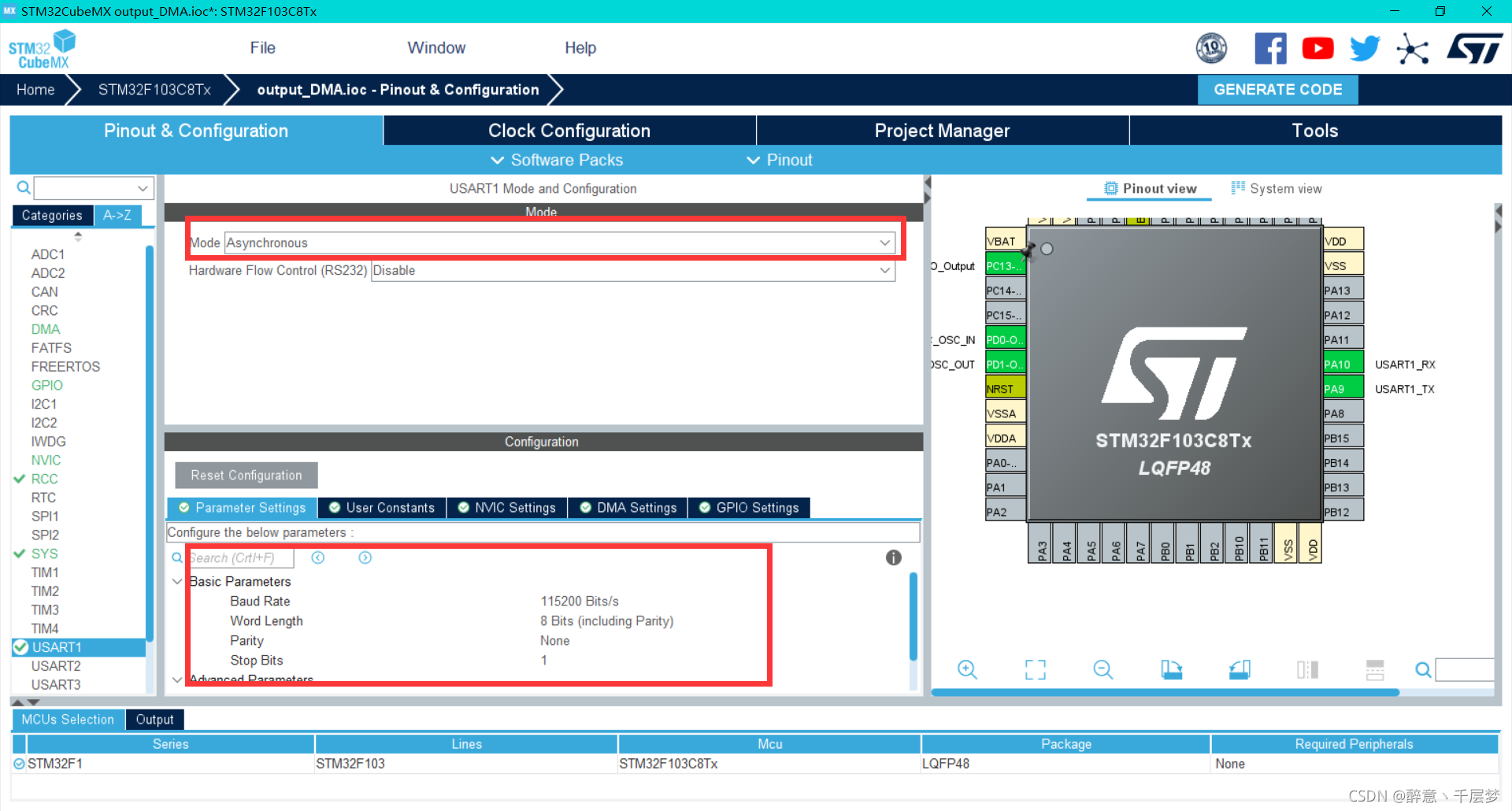Open the User Constants tab

[381, 508]
